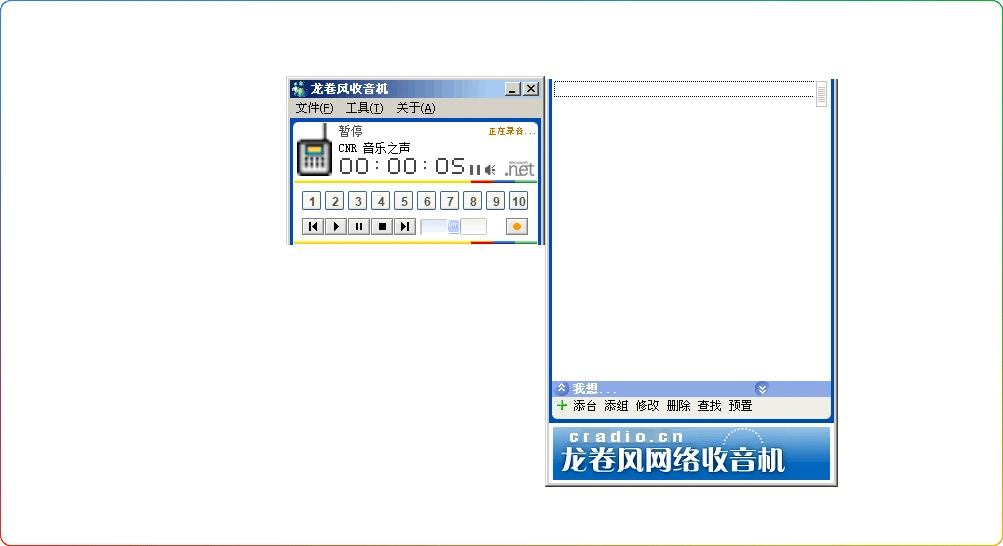Screen dimensions: 1003x546
Task: Open the 关于(A) menu
Action: [415, 108]
